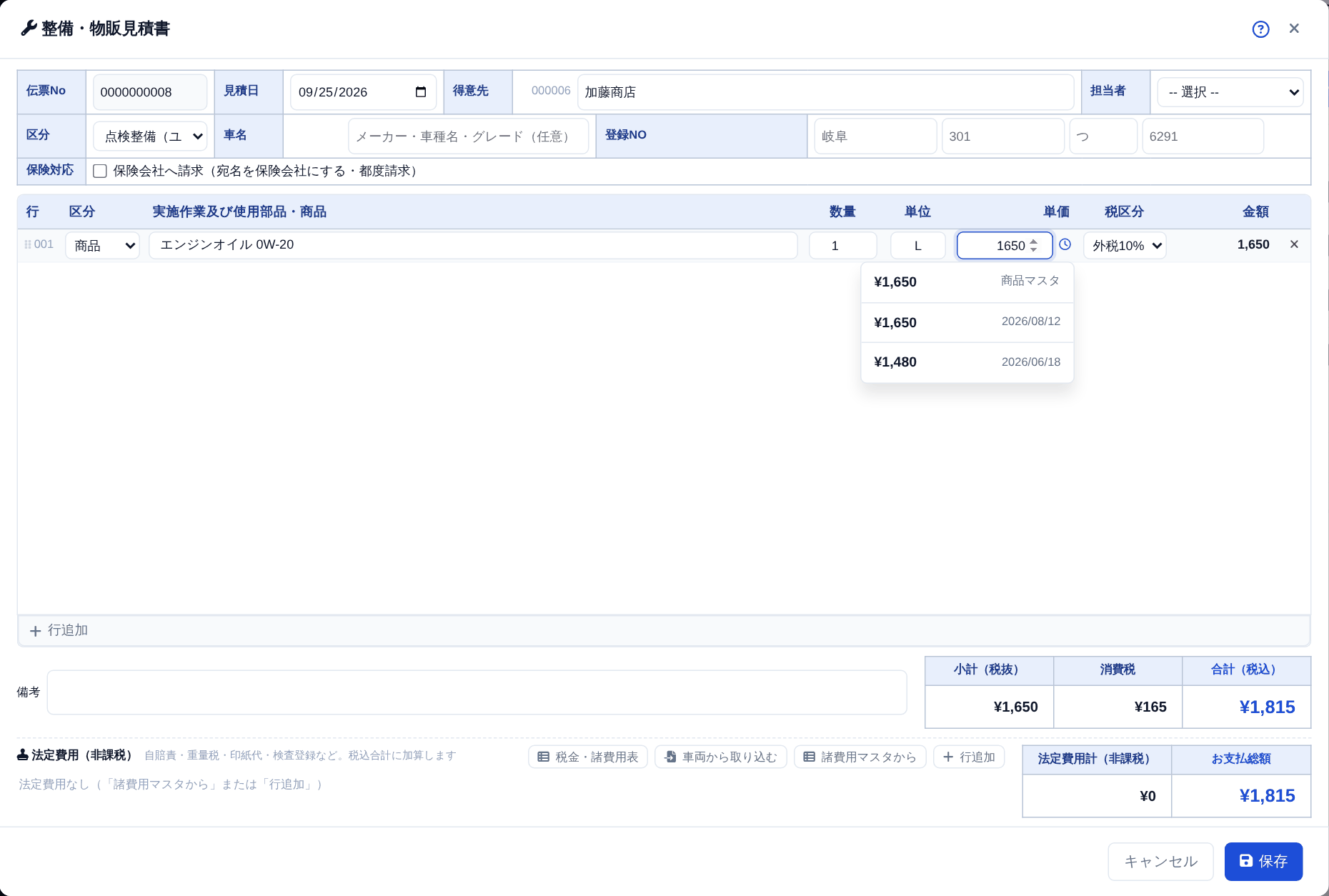Open the help question mark icon
This screenshot has width=1329, height=896.
click(1260, 29)
